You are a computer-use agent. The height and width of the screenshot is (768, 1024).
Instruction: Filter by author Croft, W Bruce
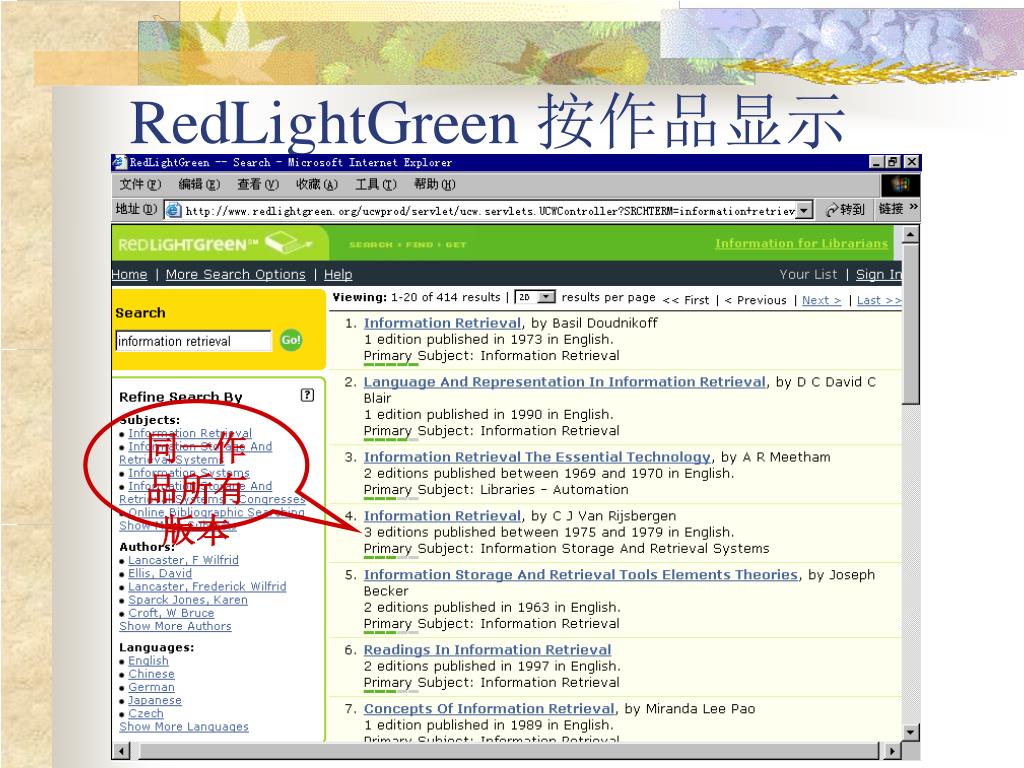click(171, 613)
